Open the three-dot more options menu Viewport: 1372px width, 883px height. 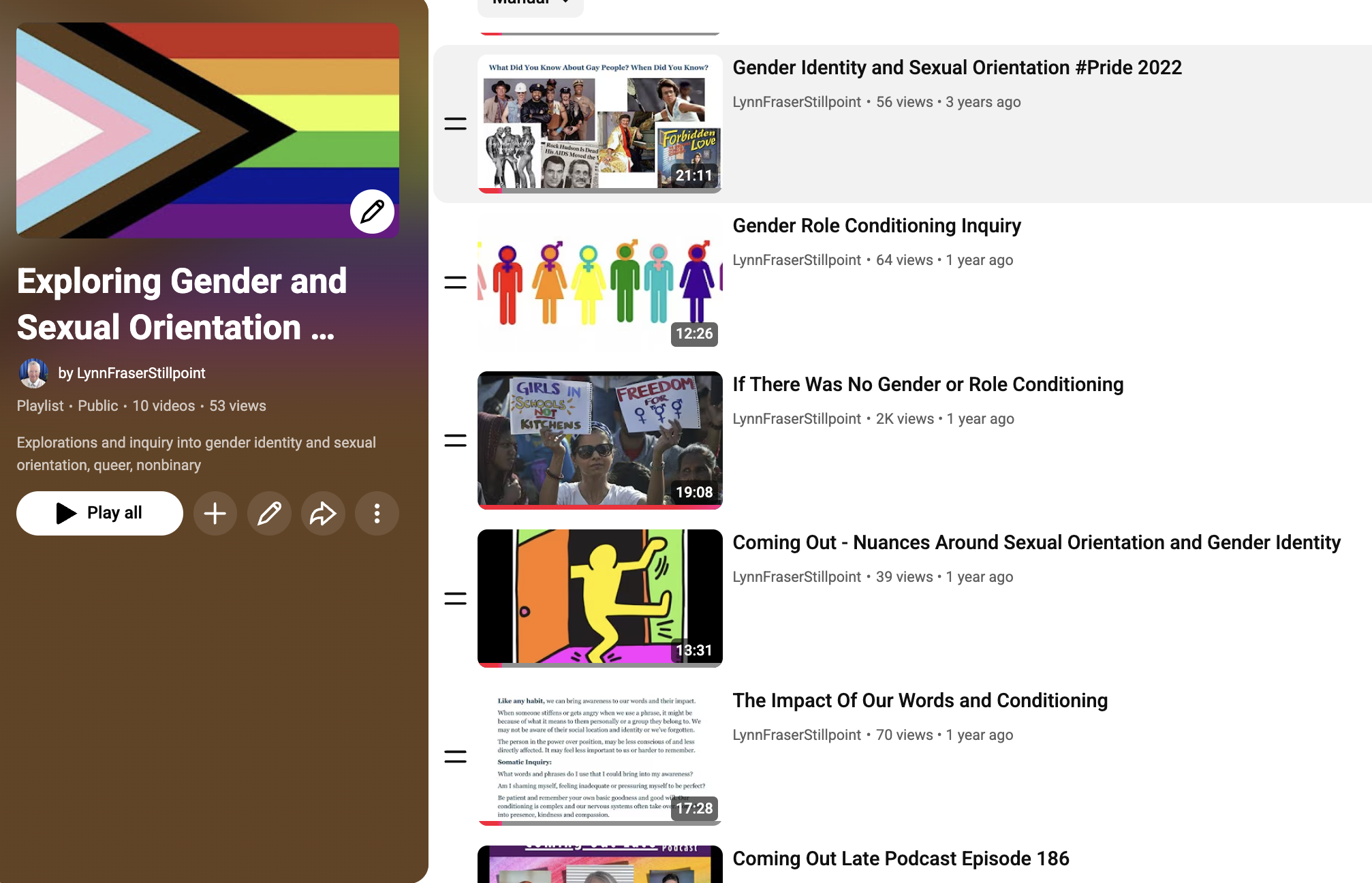pyautogui.click(x=377, y=513)
